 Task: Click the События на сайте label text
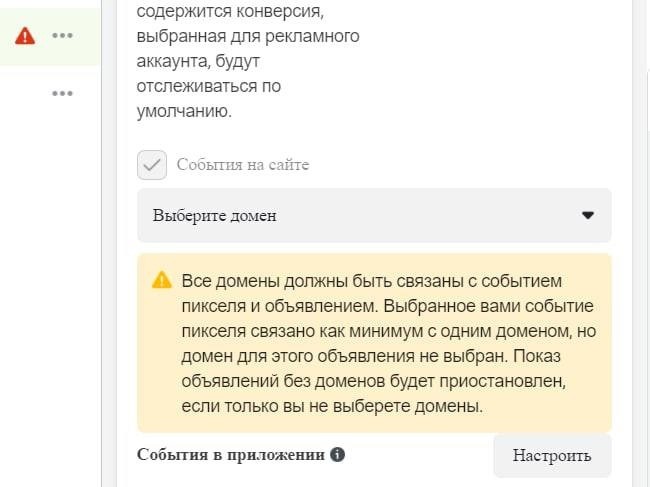click(243, 165)
